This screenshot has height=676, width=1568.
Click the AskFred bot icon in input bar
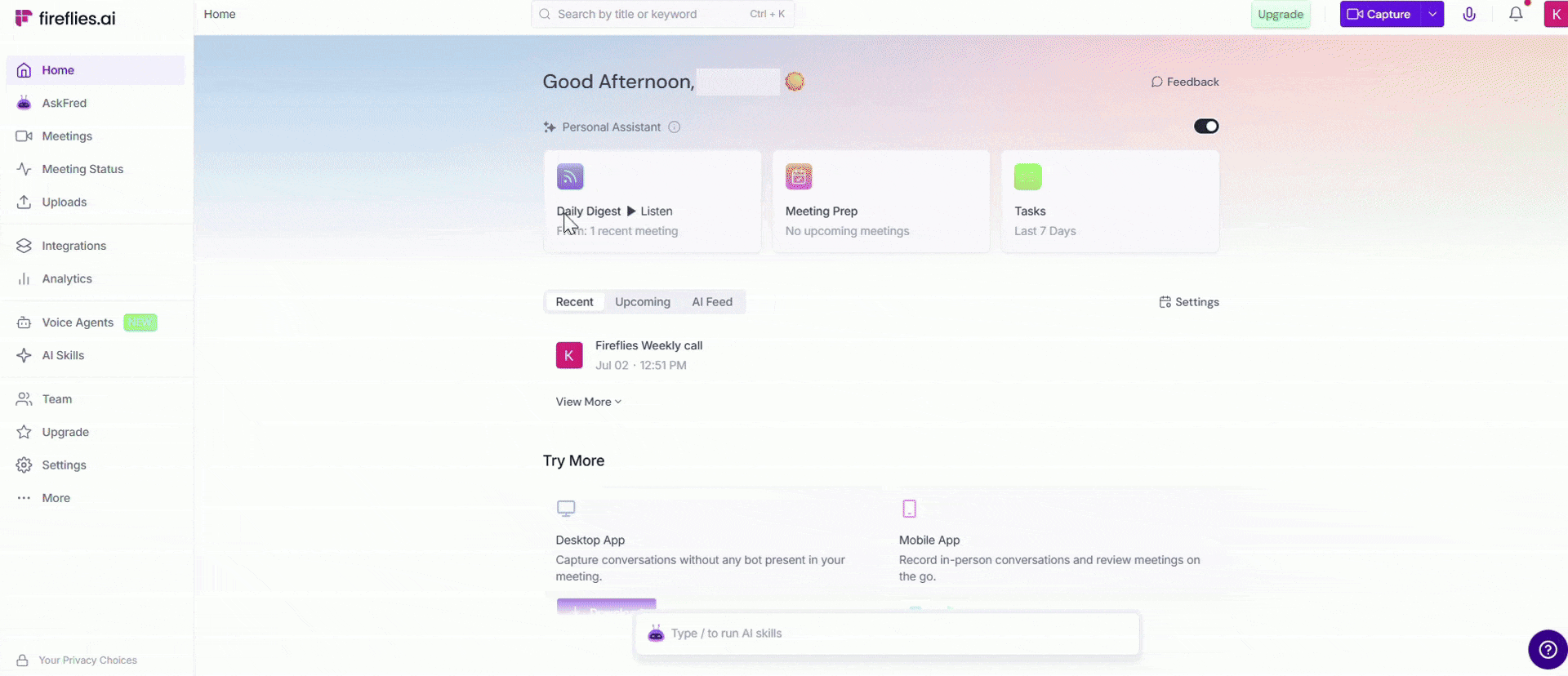coord(656,634)
